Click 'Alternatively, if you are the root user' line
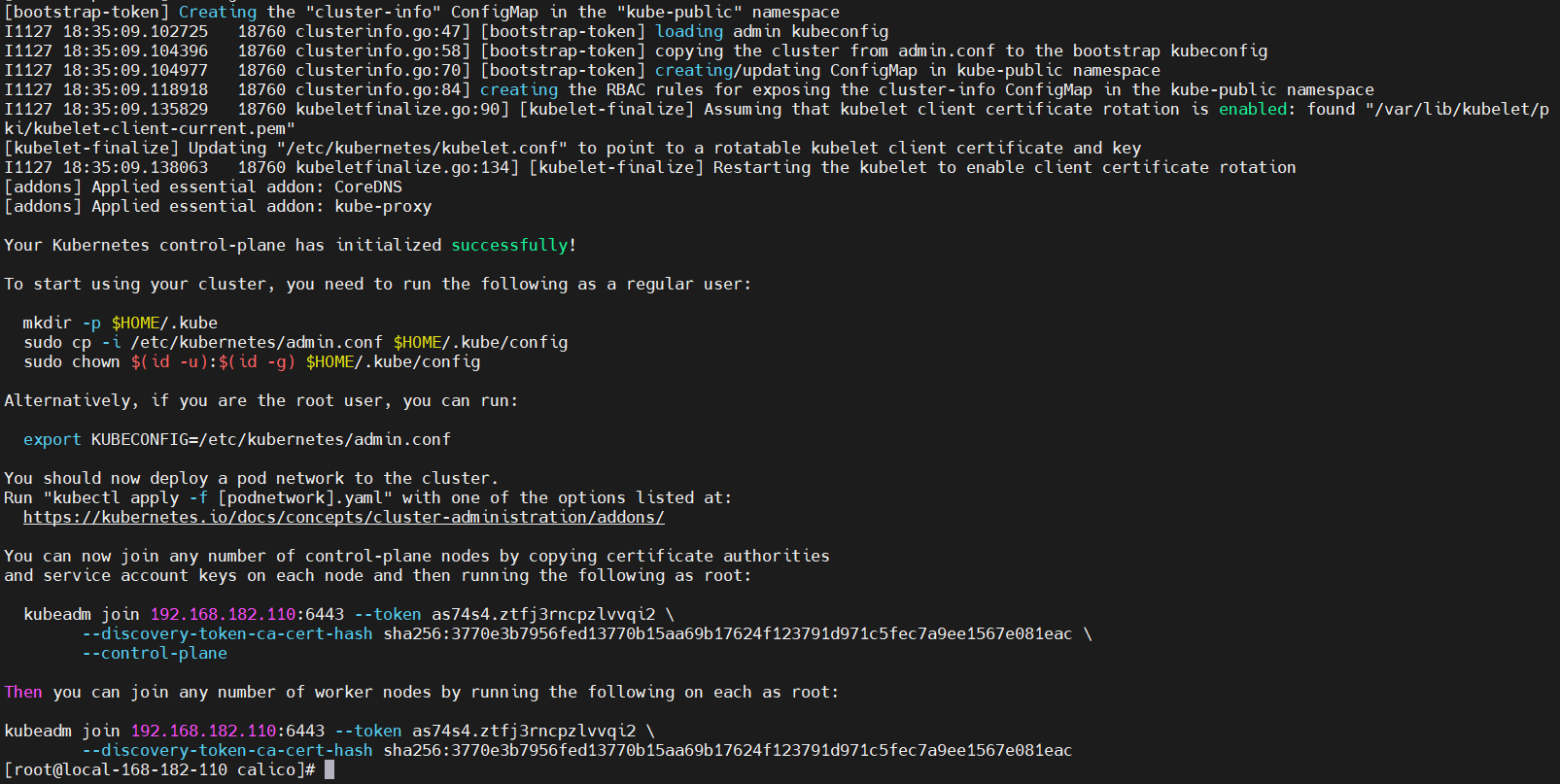Image resolution: width=1560 pixels, height=784 pixels. [x=261, y=400]
